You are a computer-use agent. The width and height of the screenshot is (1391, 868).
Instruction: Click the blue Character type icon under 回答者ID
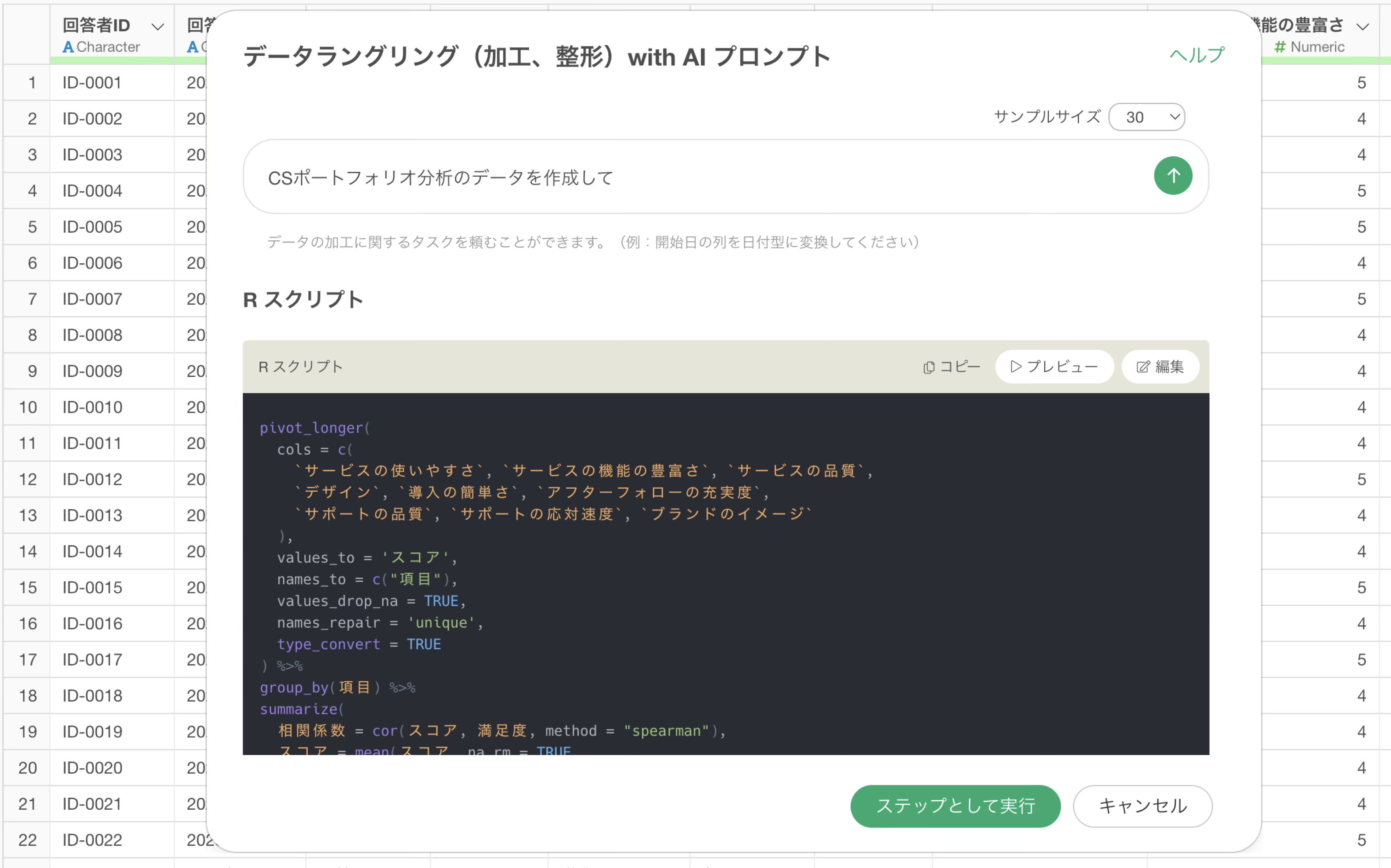68,47
